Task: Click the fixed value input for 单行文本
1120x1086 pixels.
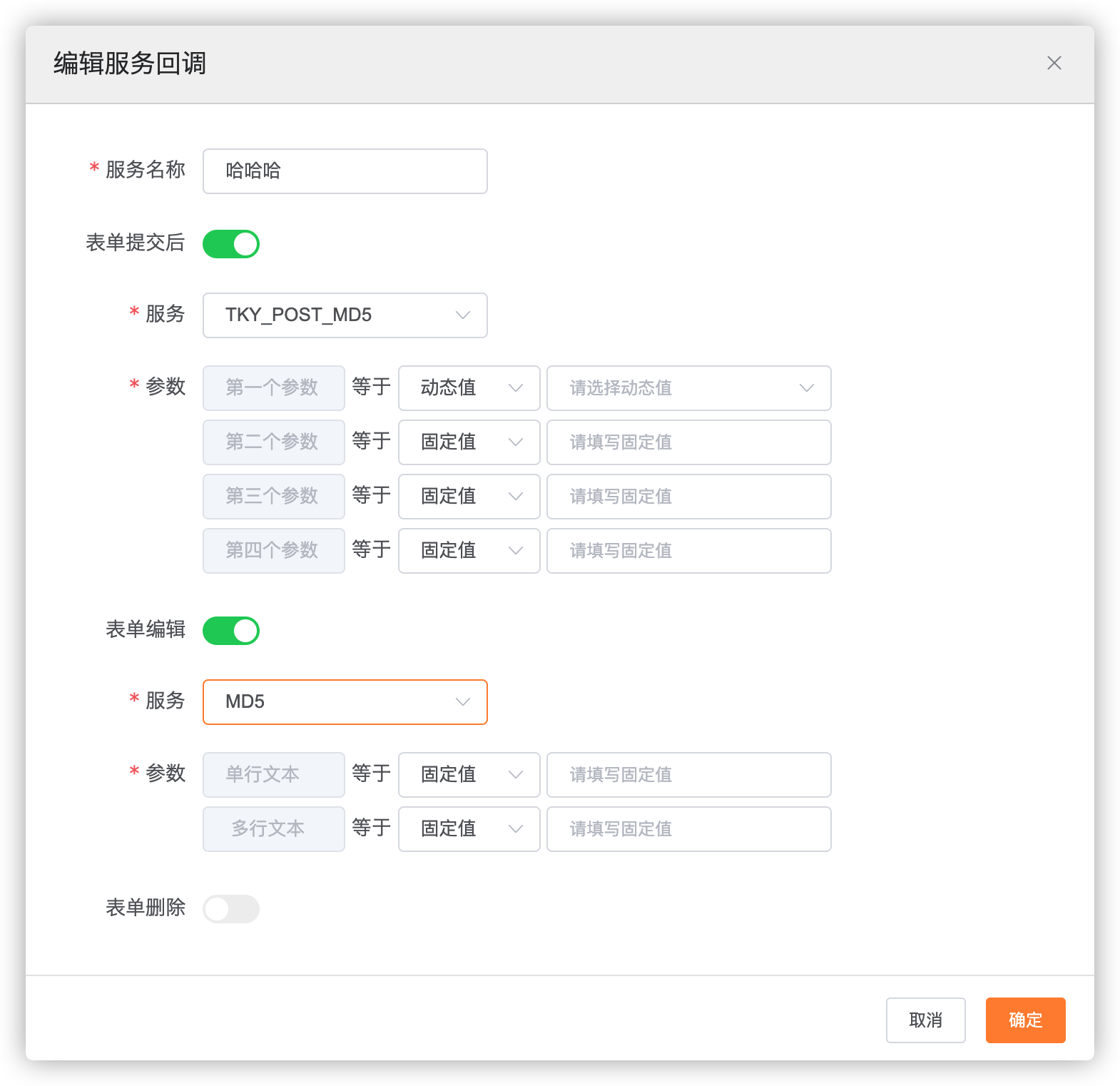Action: [688, 775]
